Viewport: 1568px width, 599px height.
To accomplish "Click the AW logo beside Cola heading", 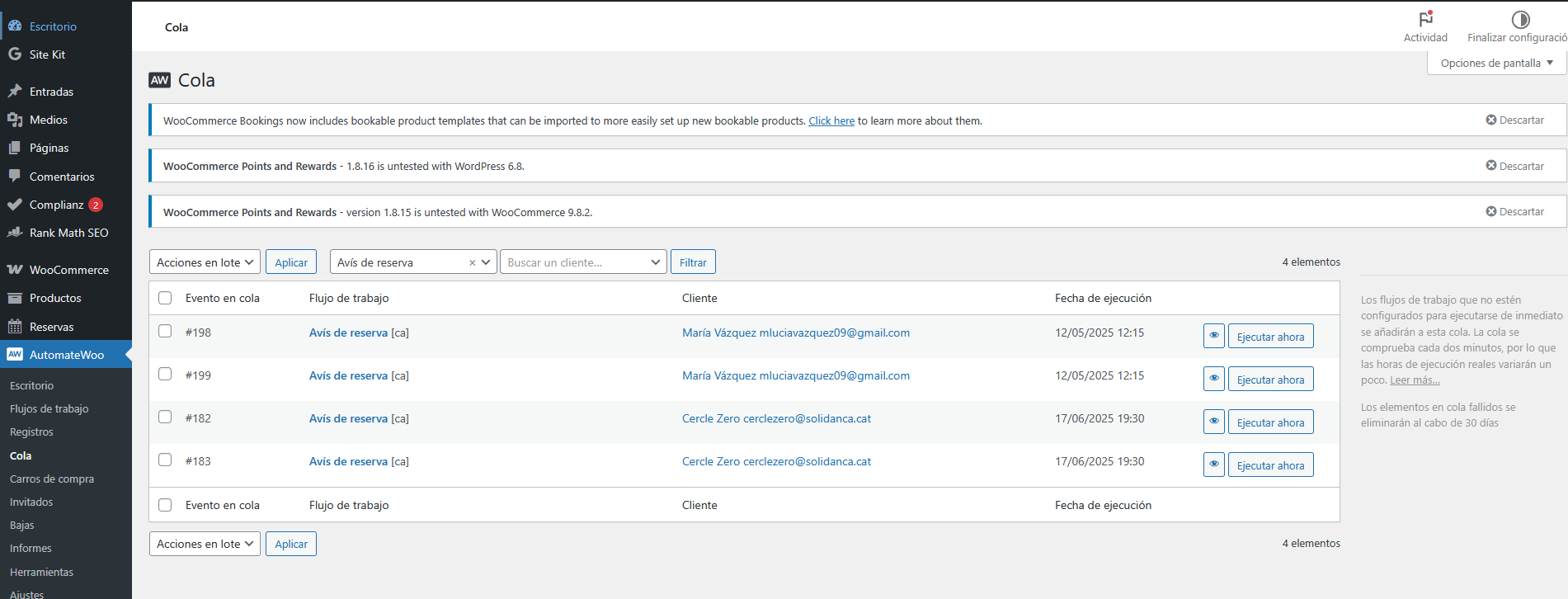I will (x=159, y=80).
